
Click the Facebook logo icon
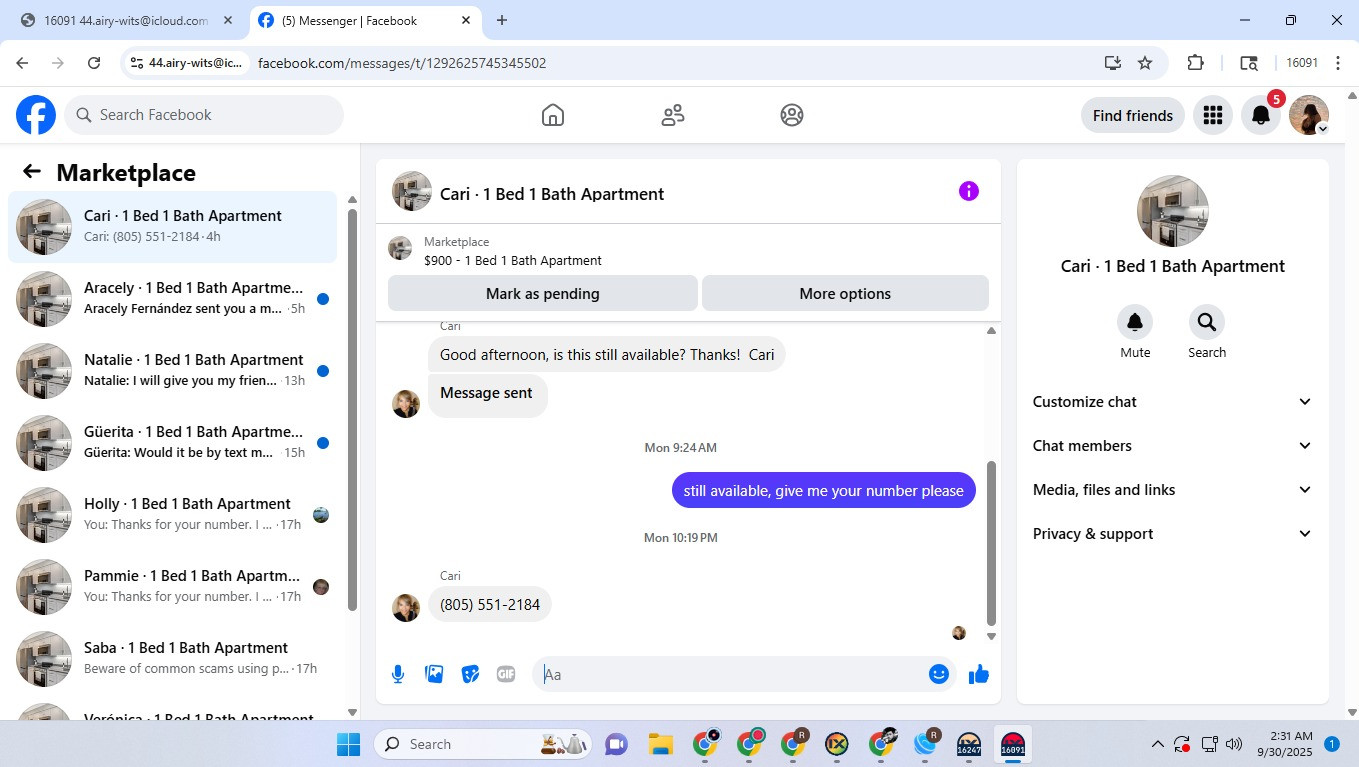36,115
